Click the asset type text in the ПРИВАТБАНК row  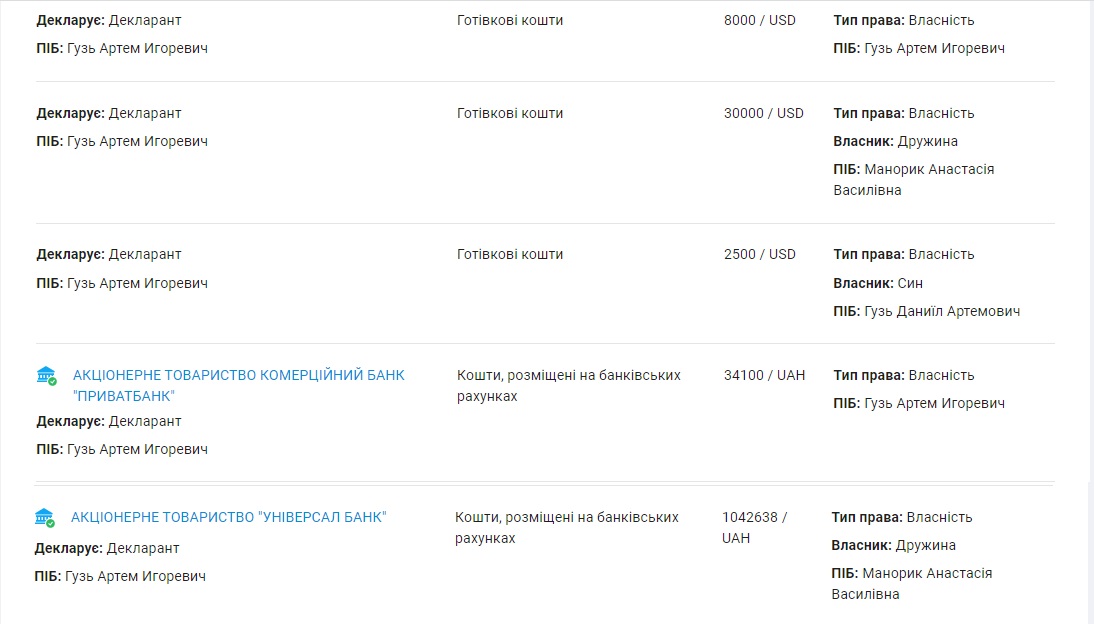click(568, 385)
